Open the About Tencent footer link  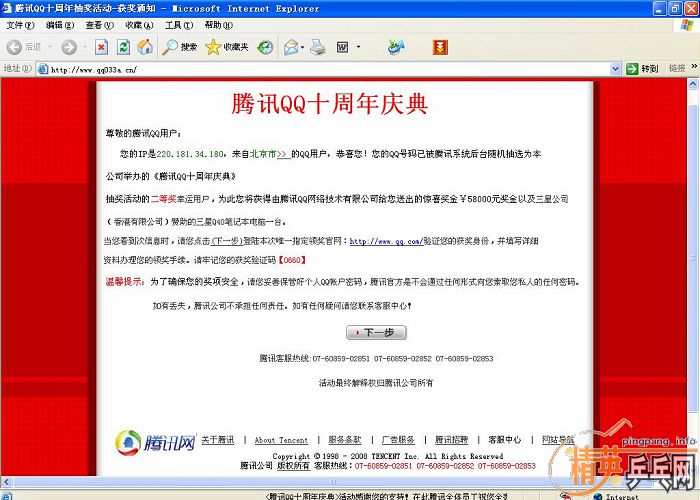[281, 440]
